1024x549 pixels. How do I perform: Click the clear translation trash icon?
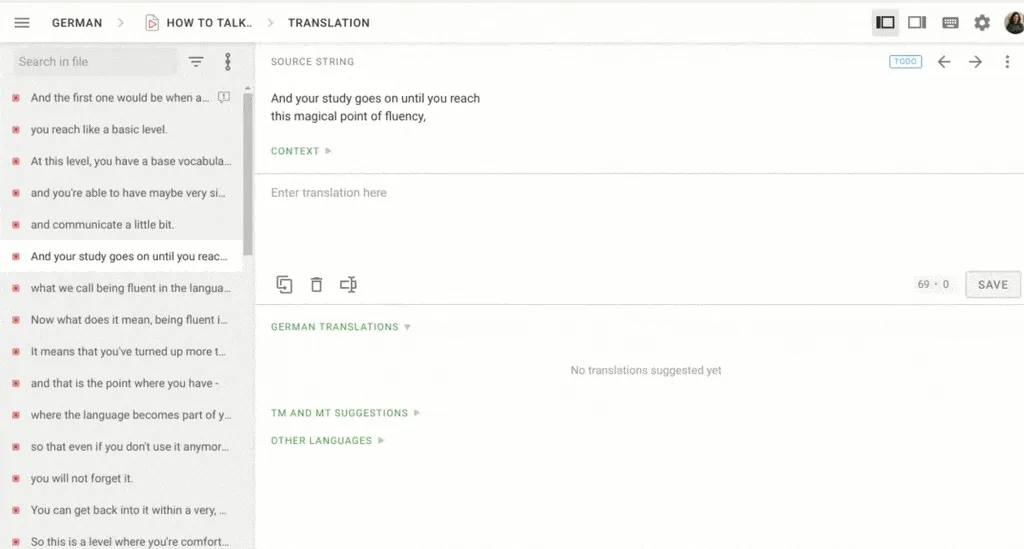[x=316, y=285]
